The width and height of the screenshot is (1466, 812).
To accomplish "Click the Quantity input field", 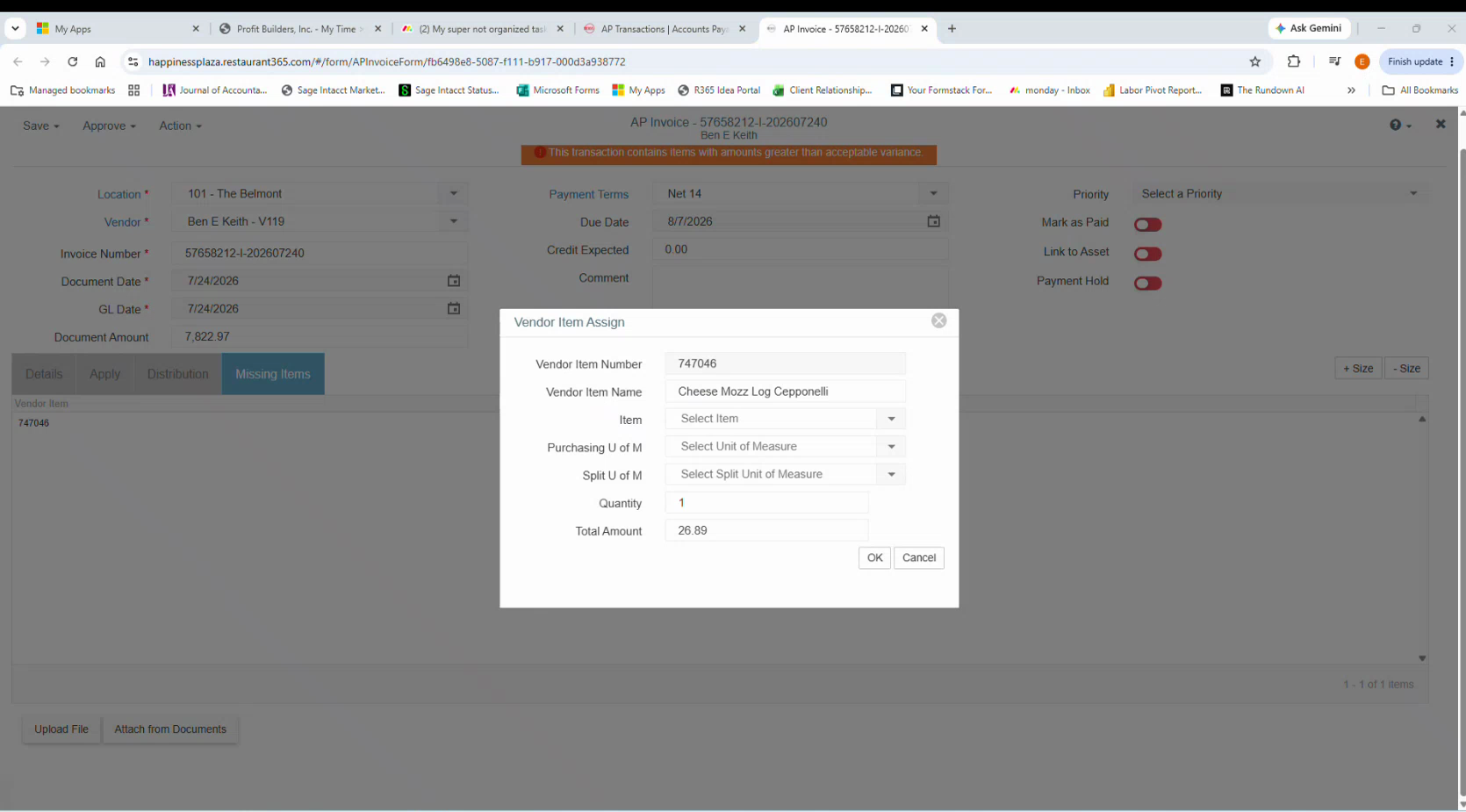I will (x=766, y=503).
